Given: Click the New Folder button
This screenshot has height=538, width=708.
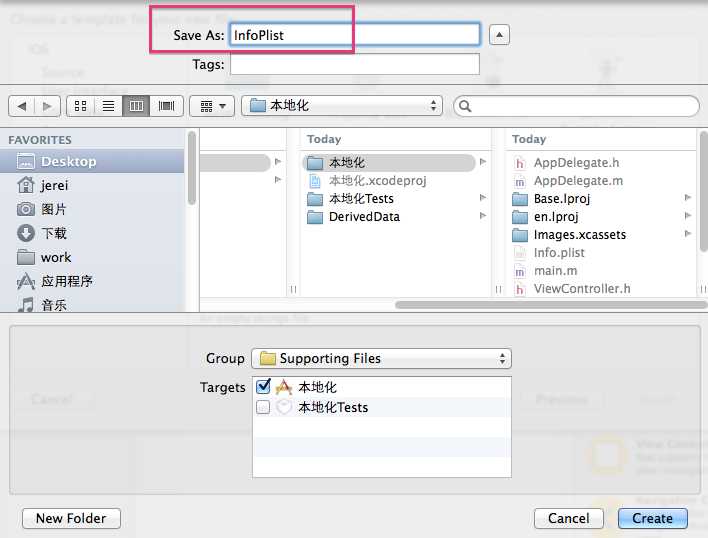Looking at the screenshot, I should tap(71, 518).
